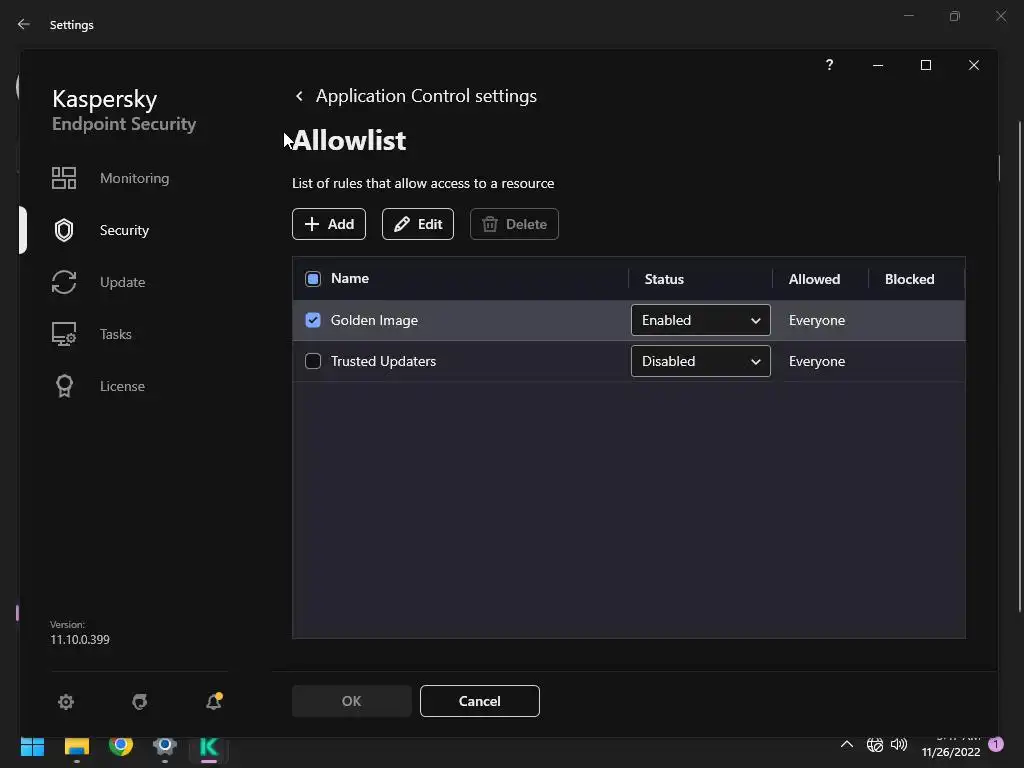Click Everyone in Golden Image row
Image resolution: width=1024 pixels, height=768 pixels.
click(x=817, y=320)
